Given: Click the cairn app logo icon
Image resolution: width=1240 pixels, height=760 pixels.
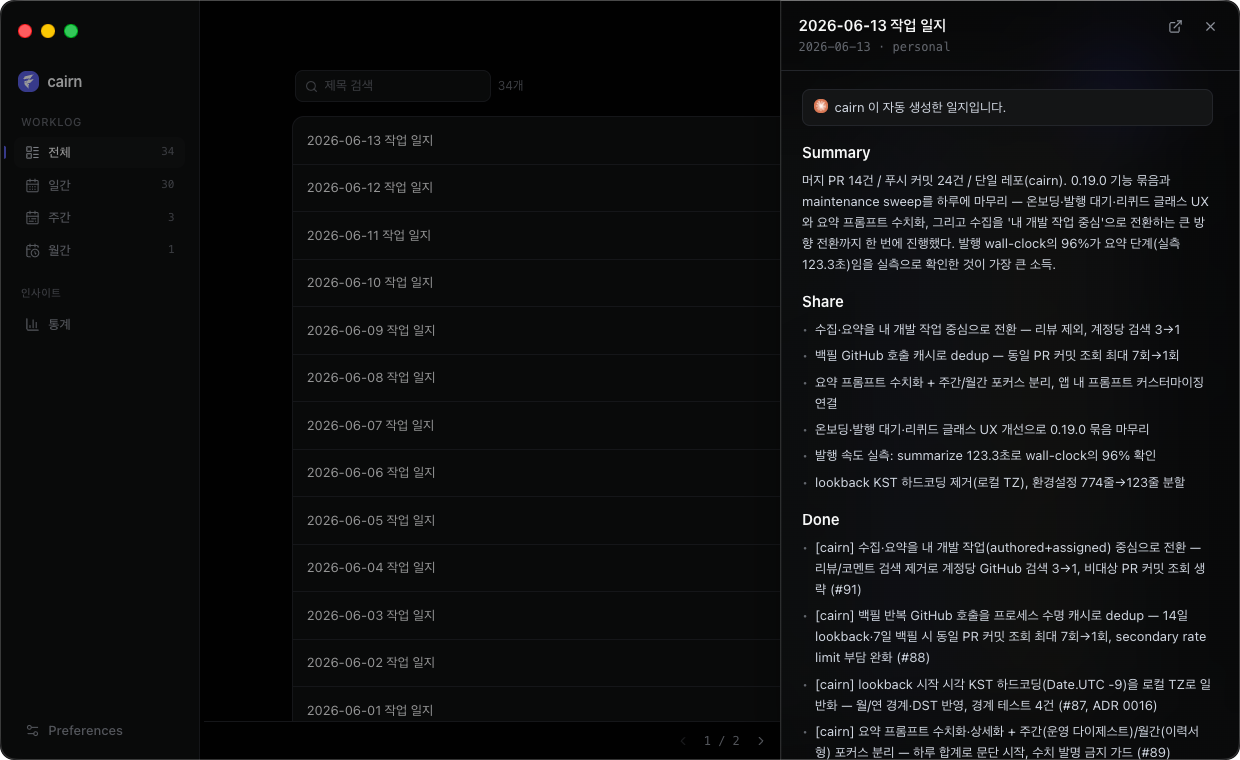Looking at the screenshot, I should [28, 82].
